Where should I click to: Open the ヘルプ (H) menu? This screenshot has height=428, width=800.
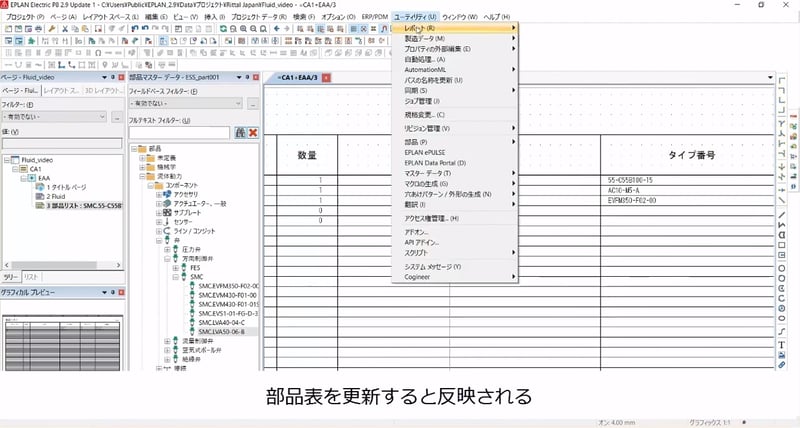[x=497, y=17]
